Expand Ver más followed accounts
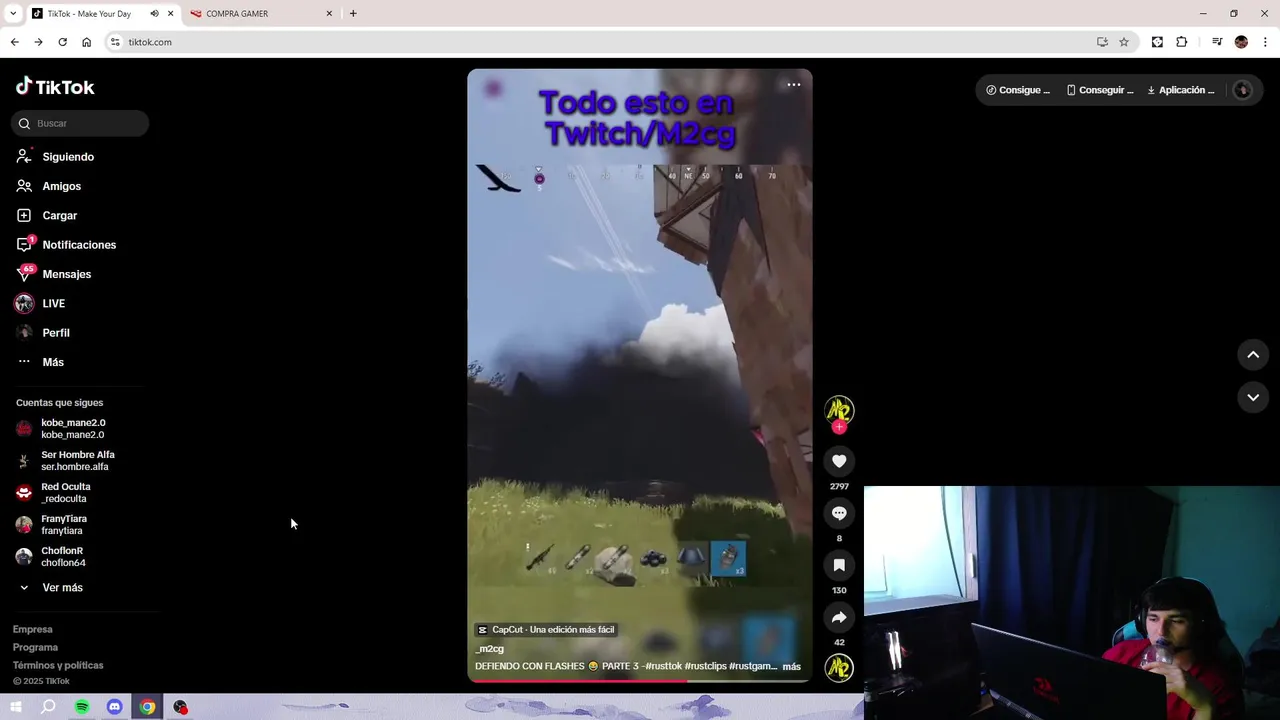The width and height of the screenshot is (1280, 720). point(51,588)
